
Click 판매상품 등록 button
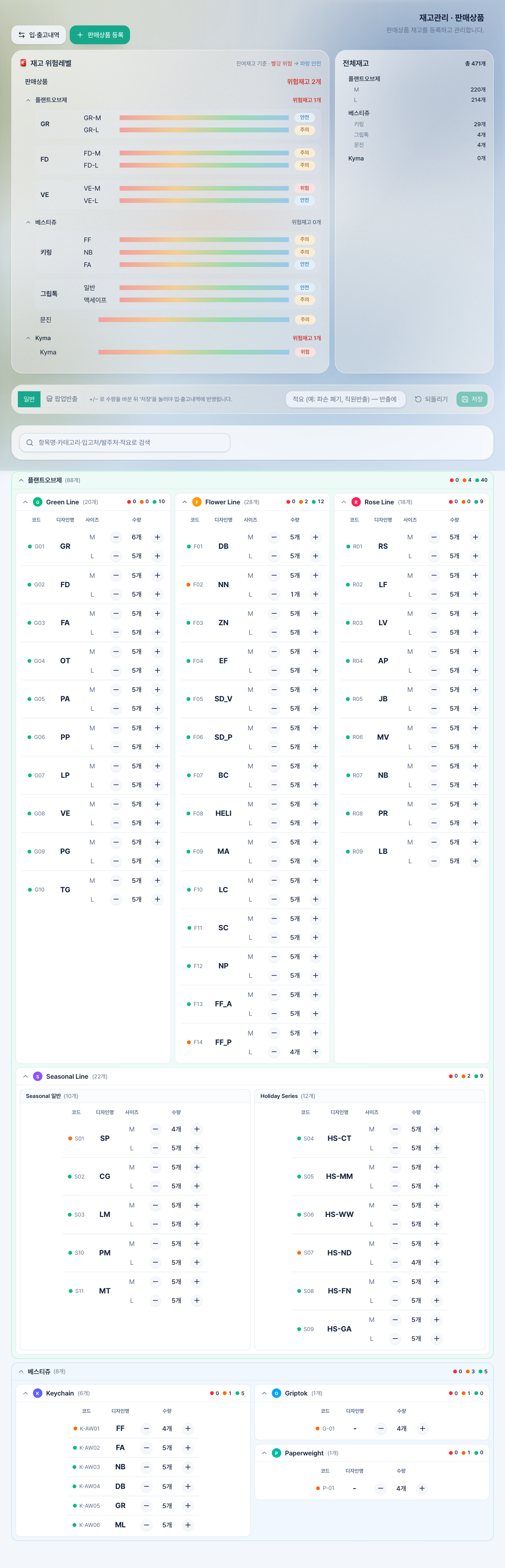[x=100, y=35]
